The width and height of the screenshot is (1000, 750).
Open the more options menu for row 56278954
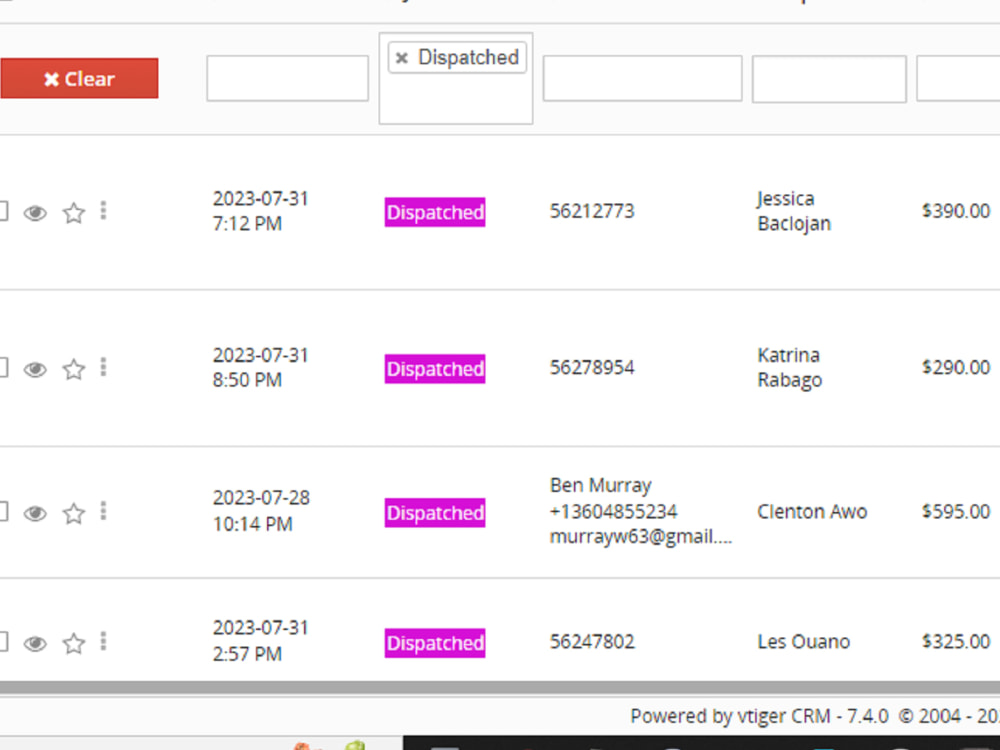[x=103, y=367]
